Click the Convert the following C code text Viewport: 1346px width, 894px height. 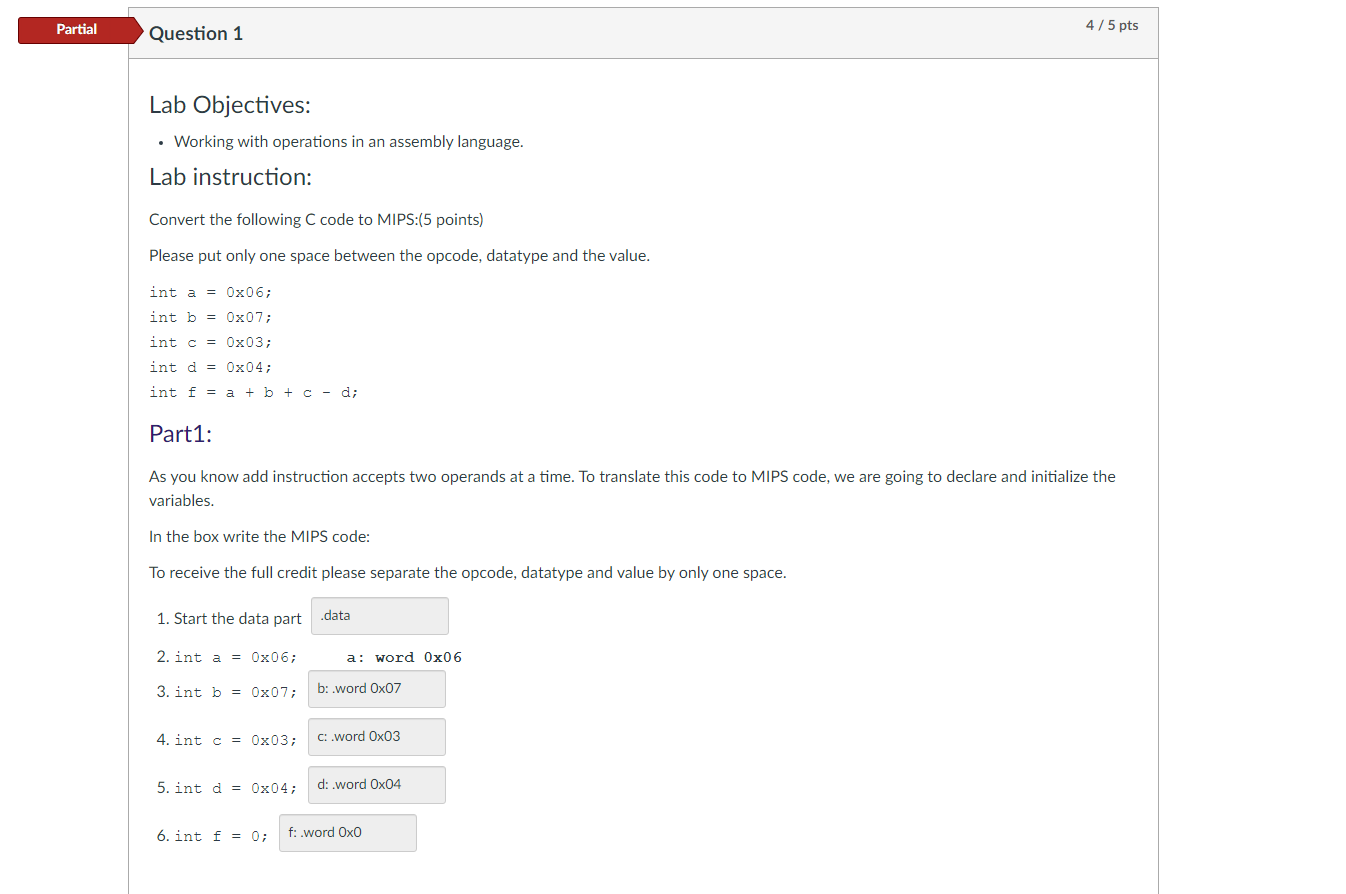(x=316, y=219)
